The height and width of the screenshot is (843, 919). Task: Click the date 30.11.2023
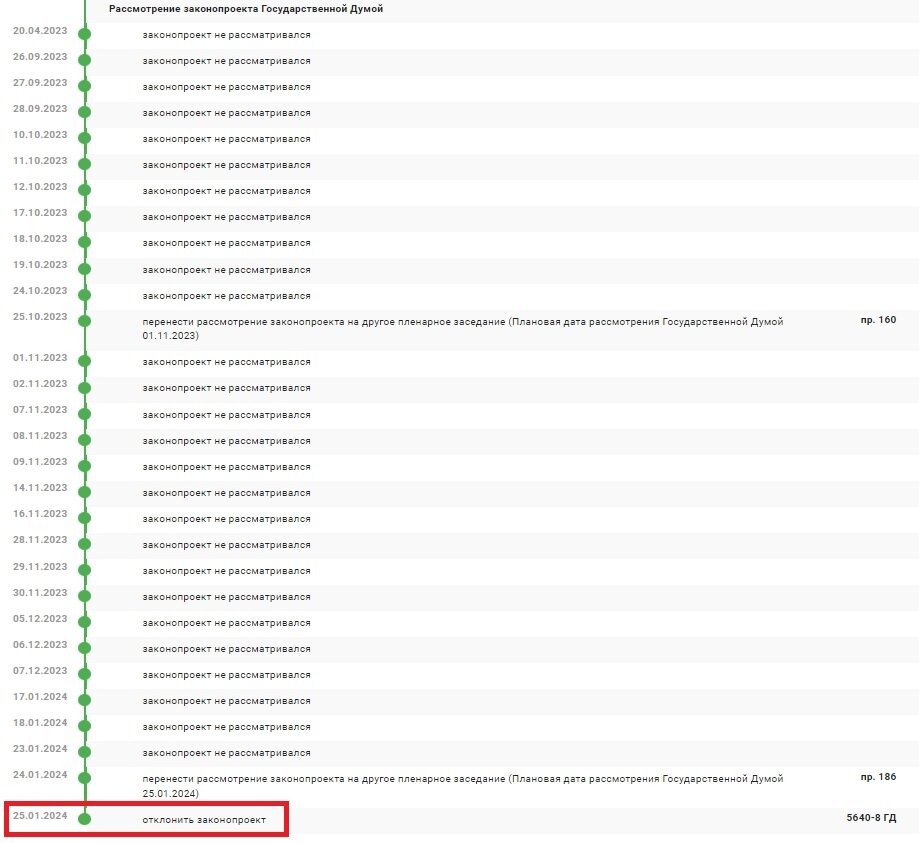(x=40, y=592)
